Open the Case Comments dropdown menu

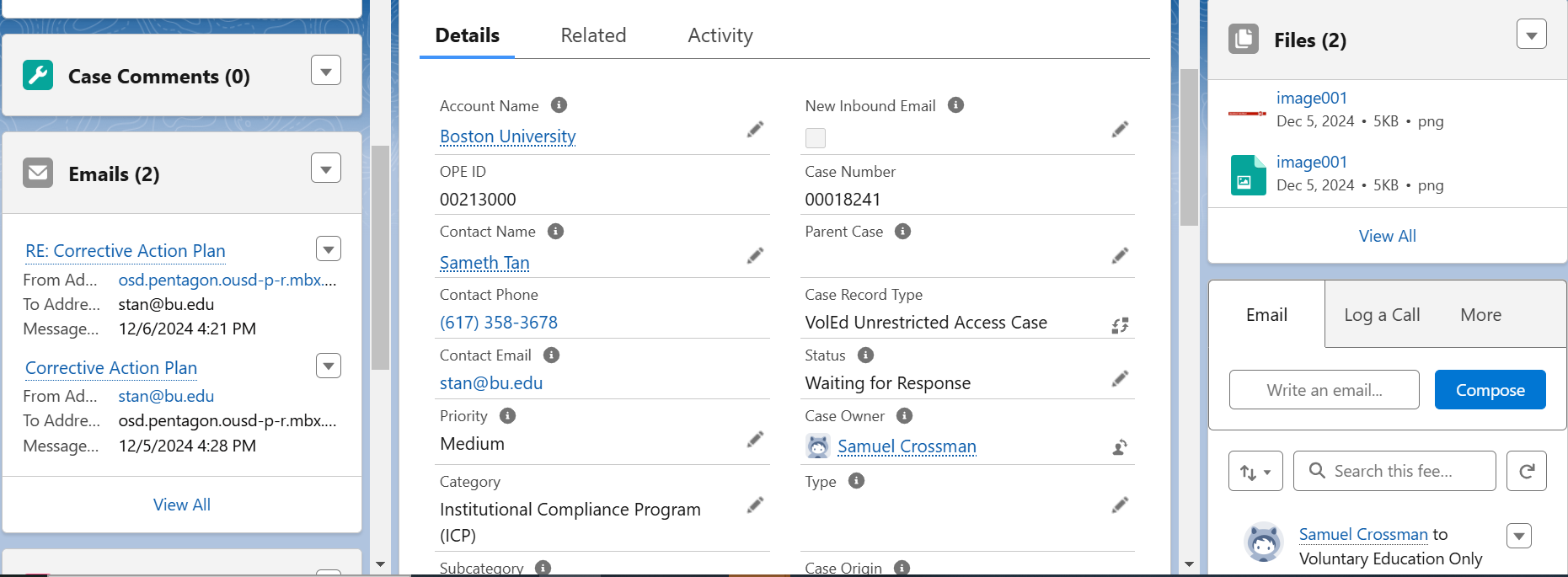point(326,71)
